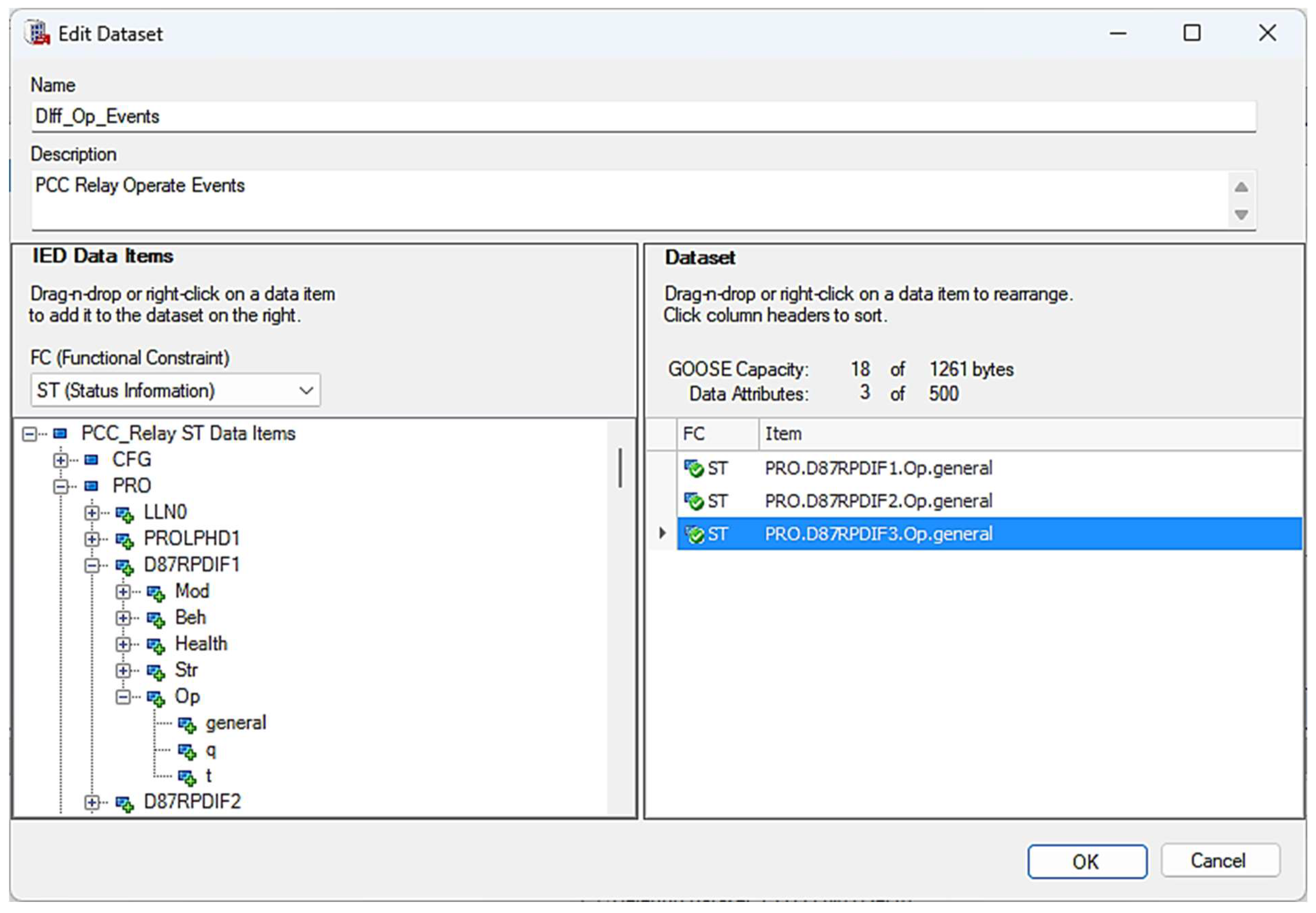Collapse the Op tree node

pyautogui.click(x=122, y=697)
